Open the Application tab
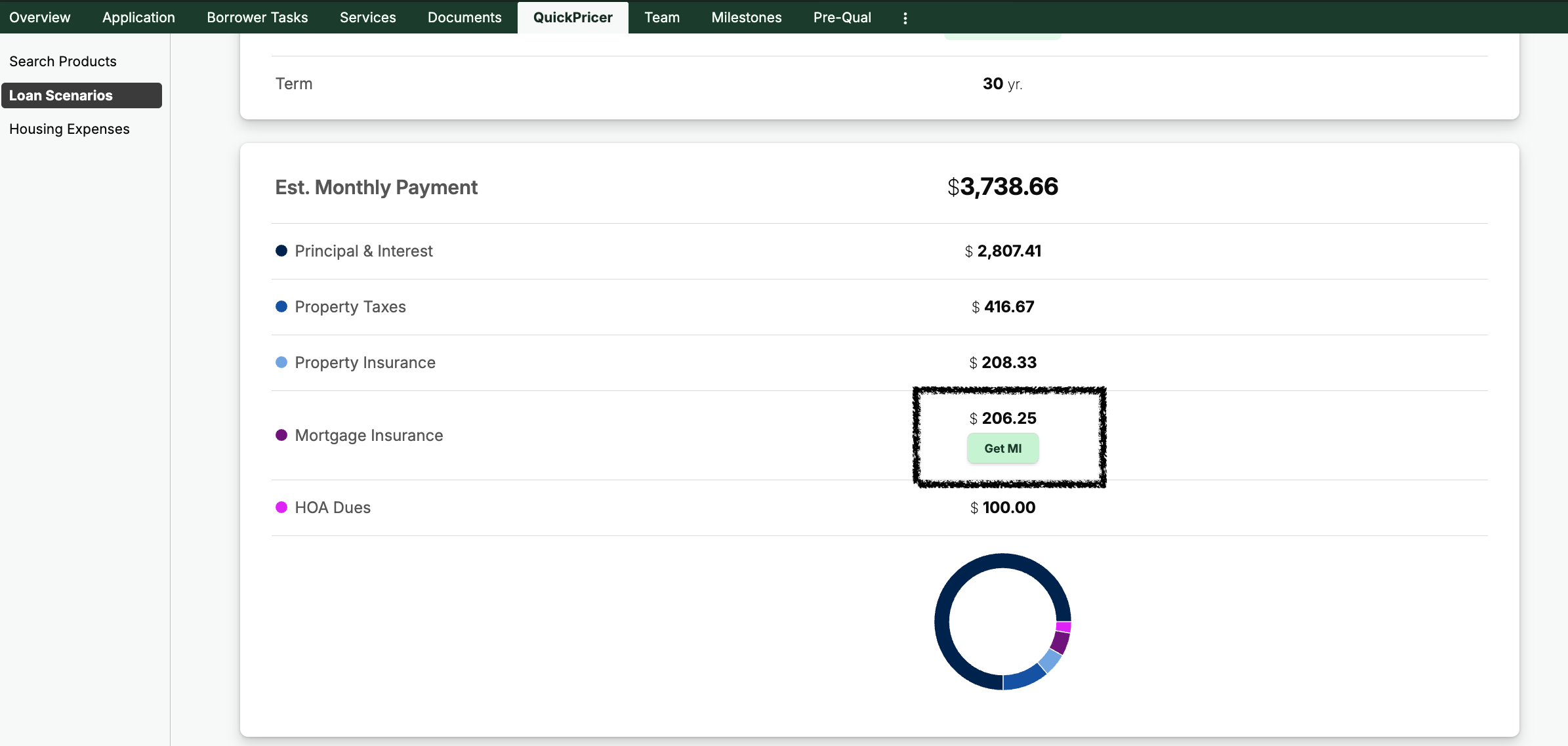Screen dimensions: 1568x746 [138, 18]
